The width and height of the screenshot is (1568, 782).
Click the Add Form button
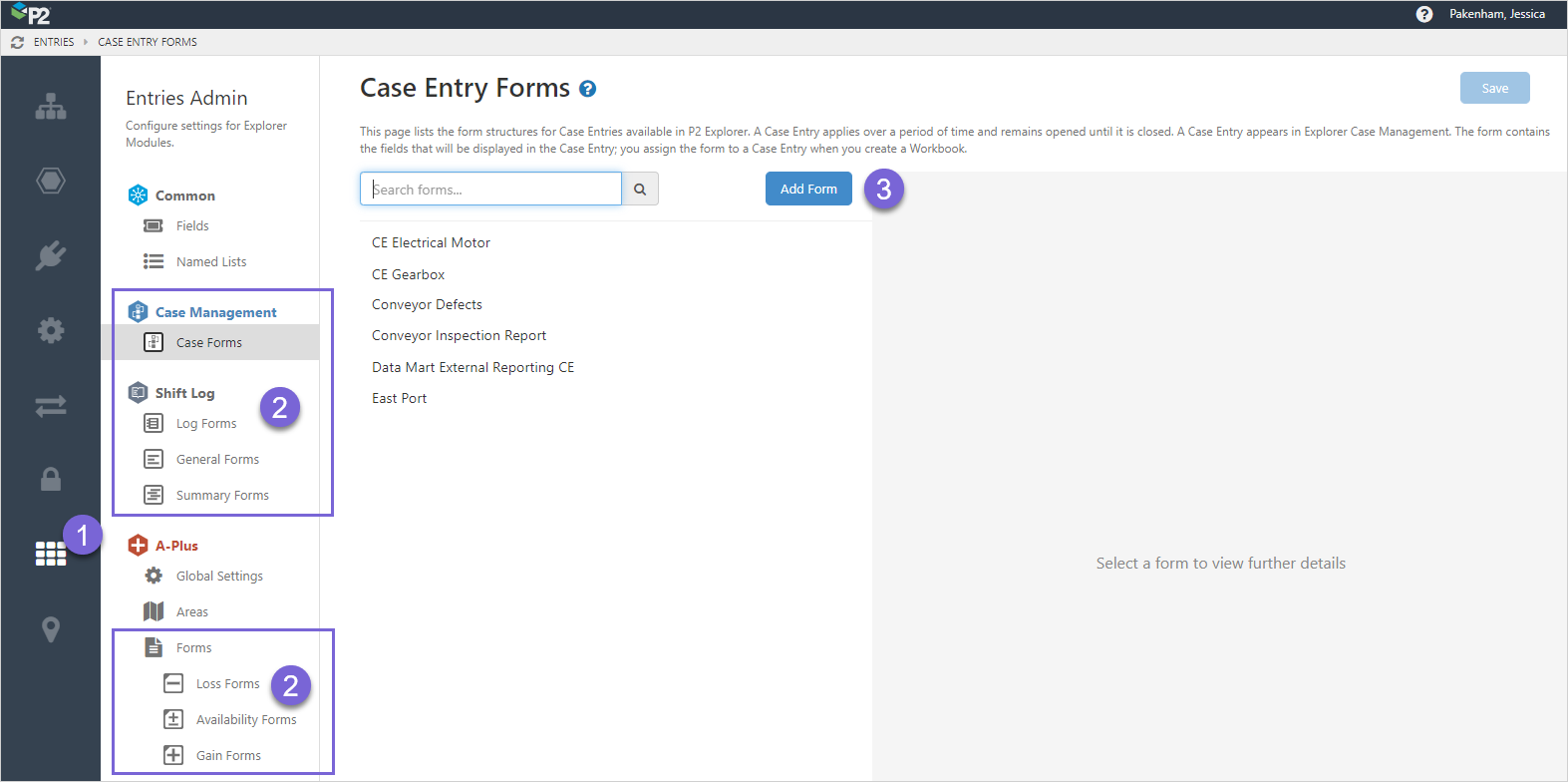click(808, 189)
